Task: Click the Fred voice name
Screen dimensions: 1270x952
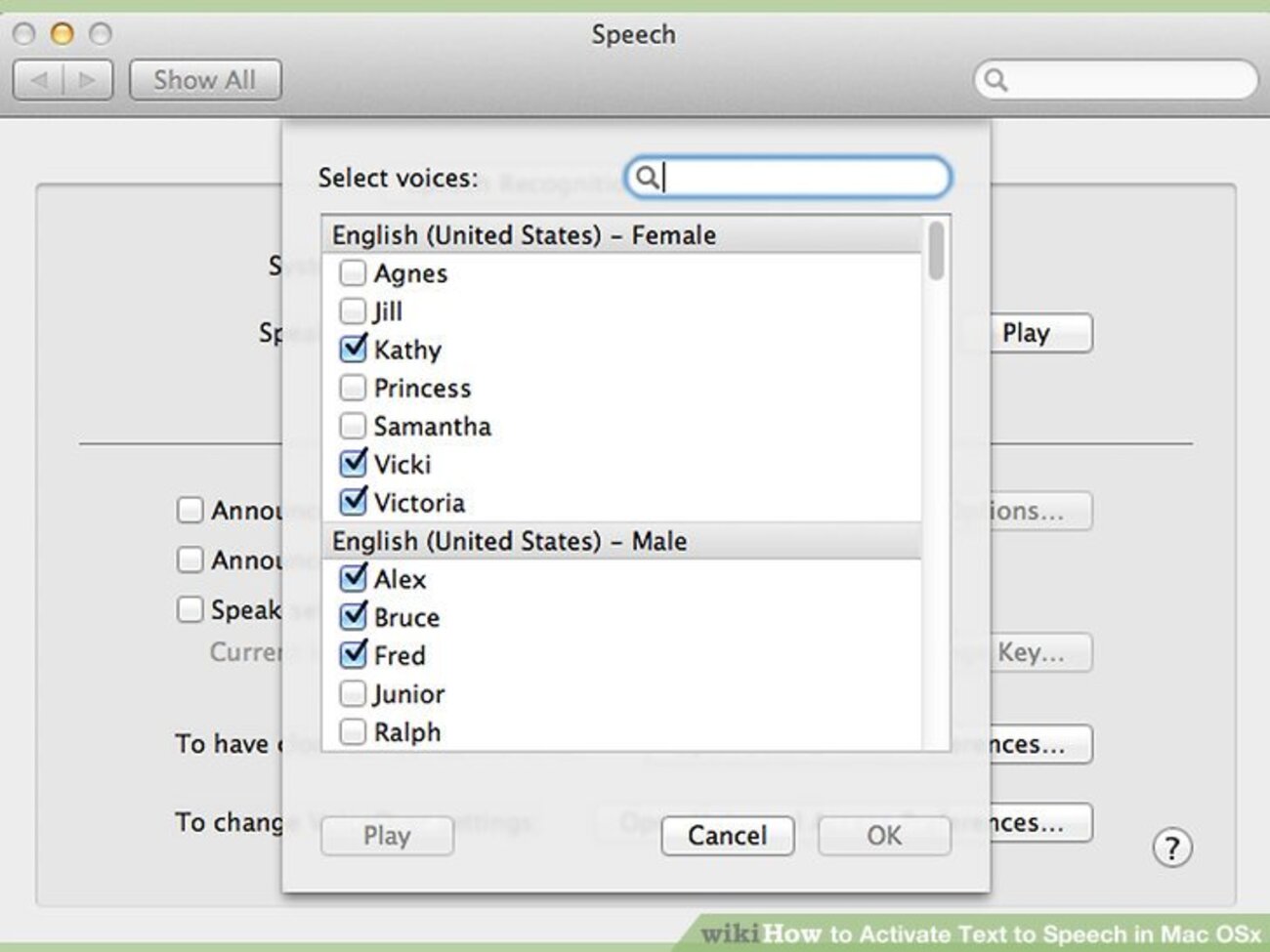Action: pyautogui.click(x=400, y=655)
